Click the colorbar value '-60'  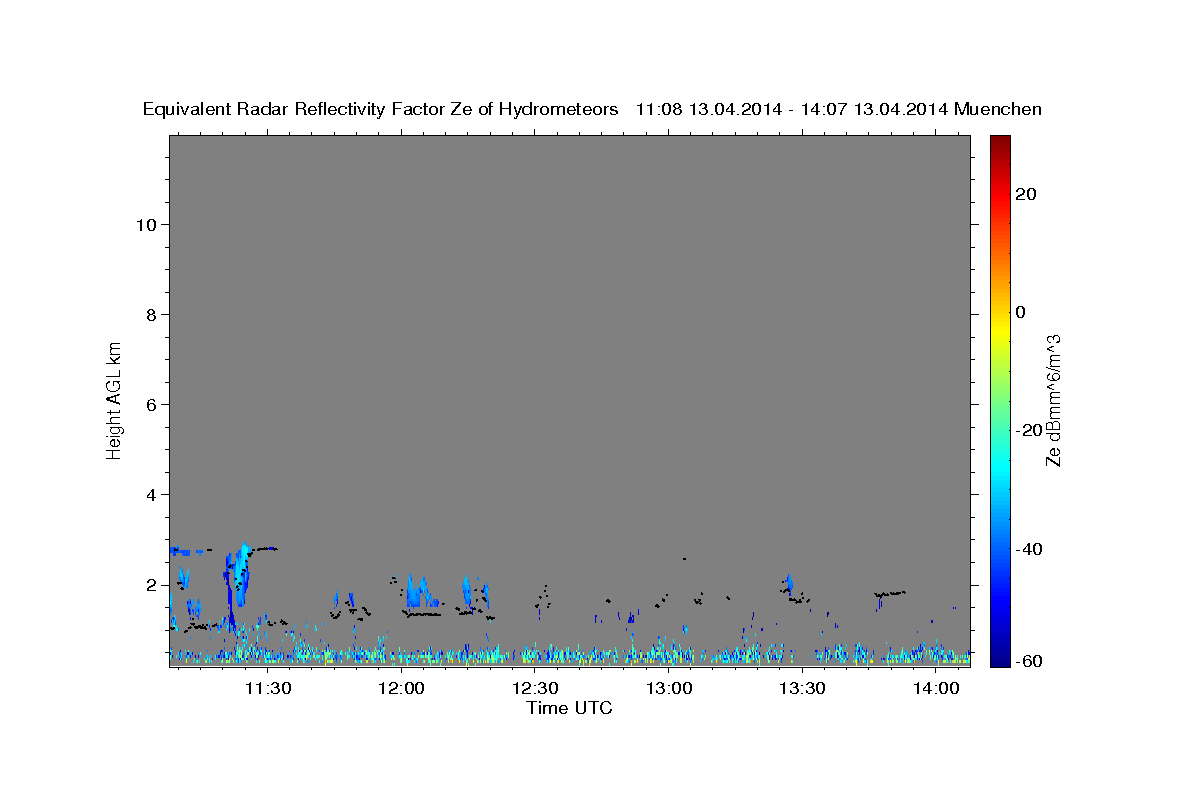coord(1029,660)
